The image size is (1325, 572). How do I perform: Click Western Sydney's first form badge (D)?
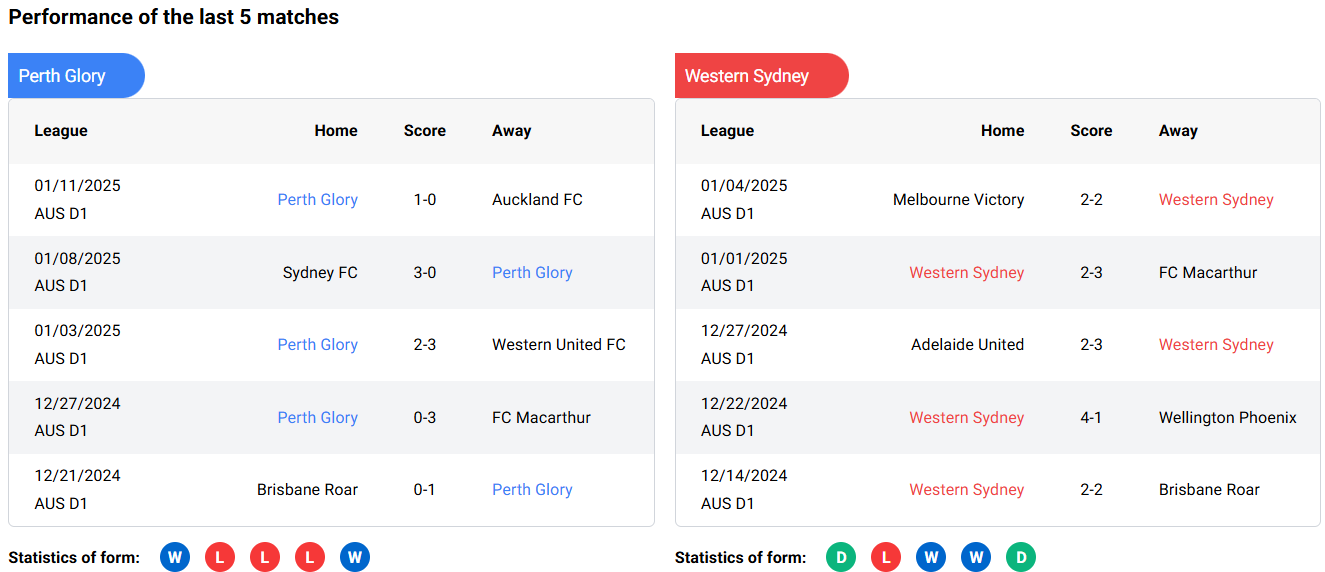pos(841,557)
